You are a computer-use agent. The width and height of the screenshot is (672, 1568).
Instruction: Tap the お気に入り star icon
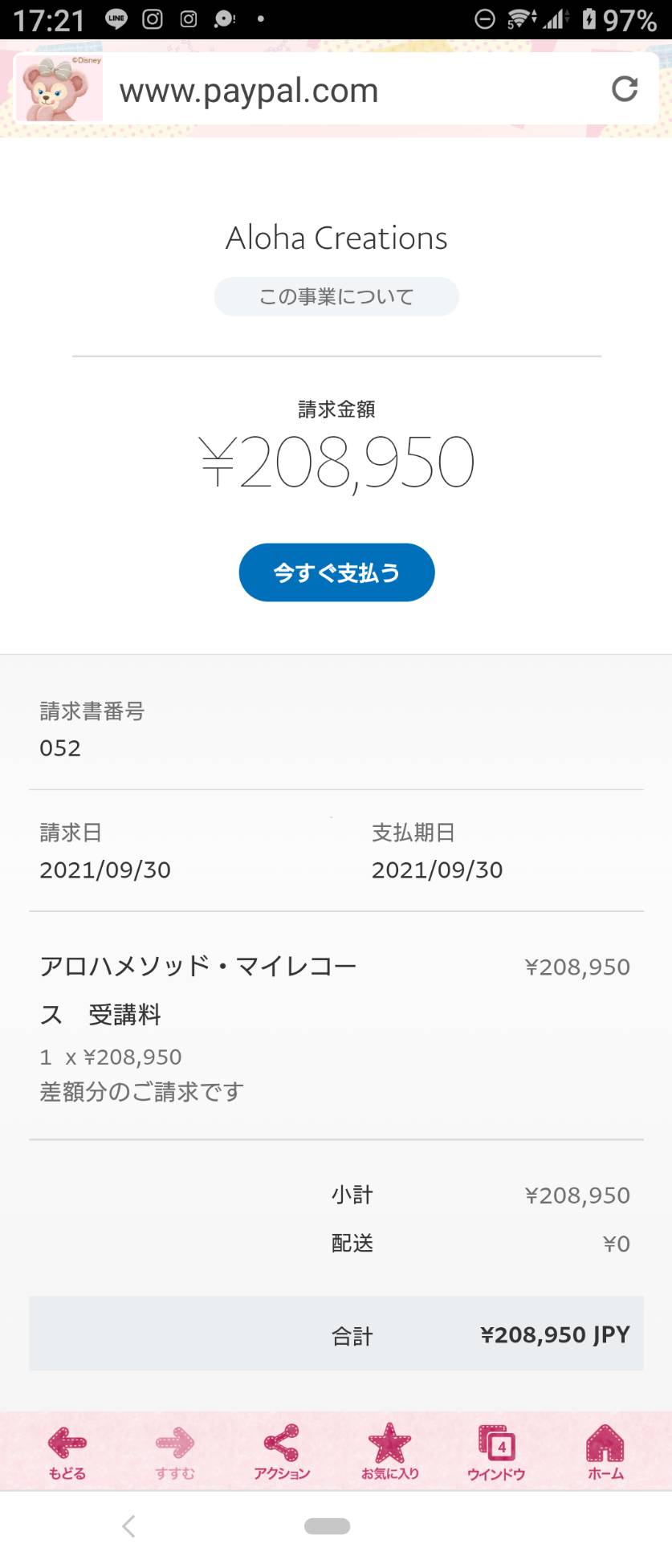click(x=389, y=1452)
